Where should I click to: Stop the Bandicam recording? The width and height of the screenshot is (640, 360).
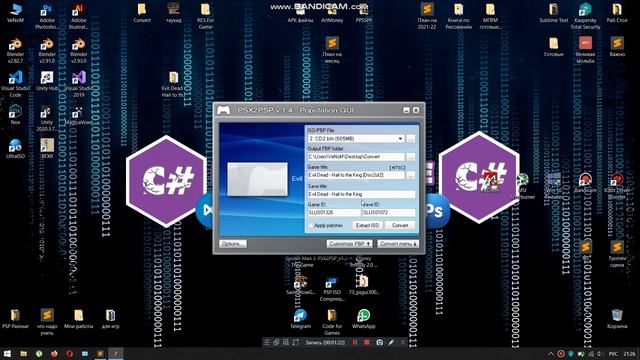pos(367,342)
